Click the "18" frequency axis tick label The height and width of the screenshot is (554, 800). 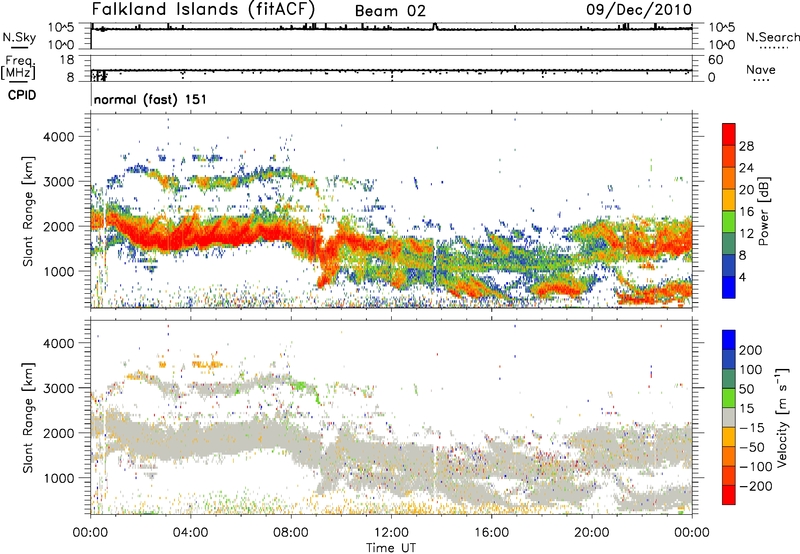point(67,60)
